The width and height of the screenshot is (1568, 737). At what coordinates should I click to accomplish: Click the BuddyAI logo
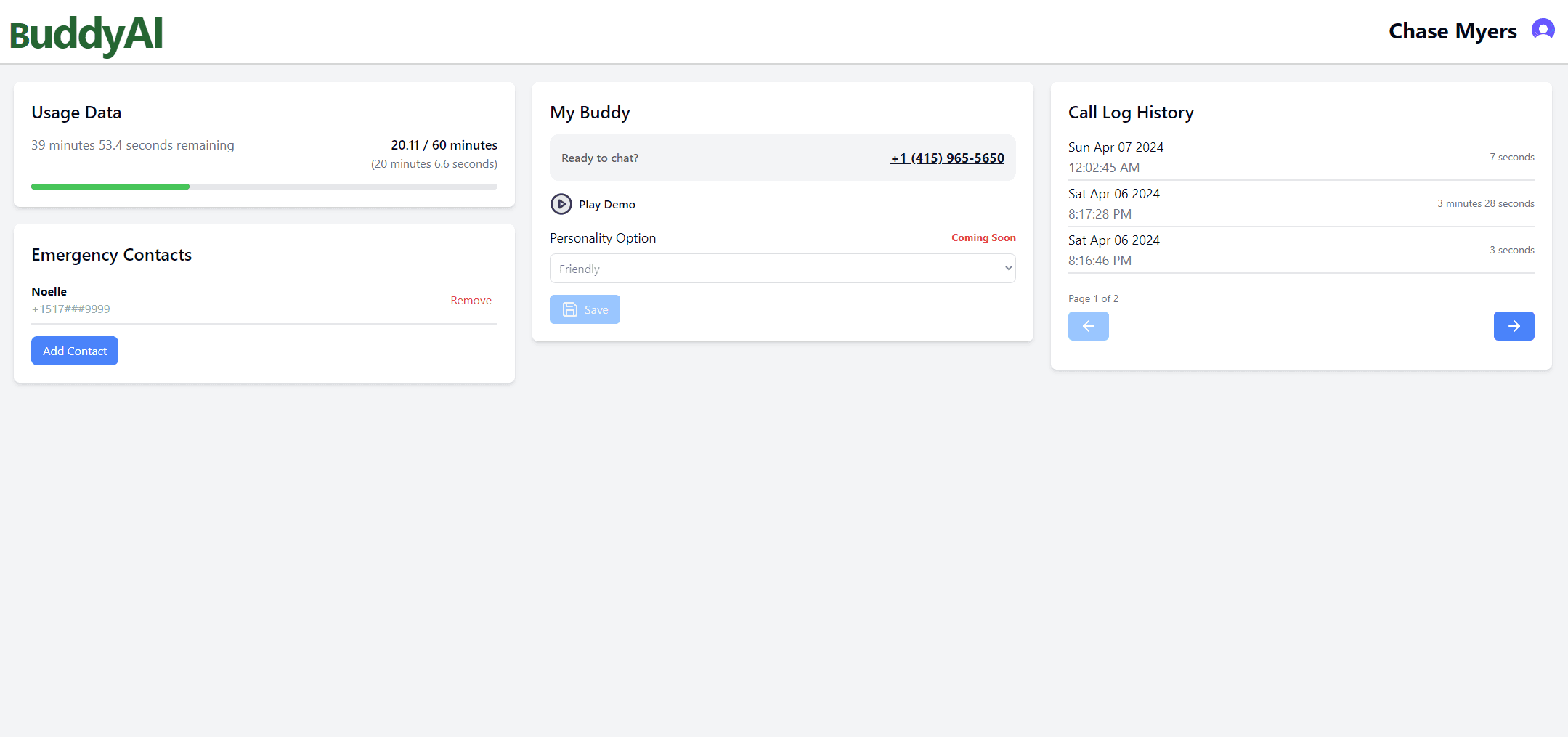point(86,34)
